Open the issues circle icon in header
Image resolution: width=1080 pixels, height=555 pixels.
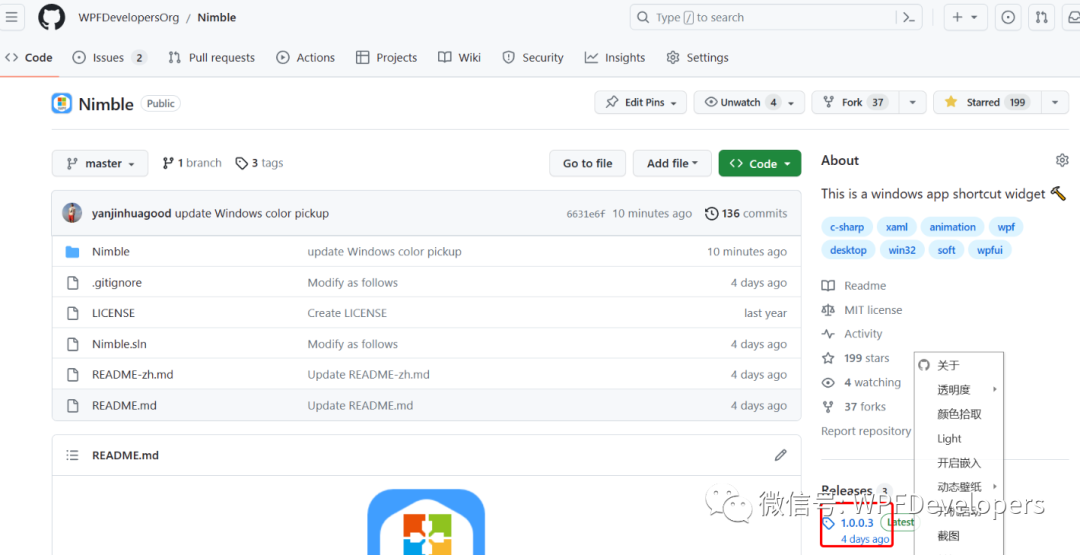[1008, 17]
